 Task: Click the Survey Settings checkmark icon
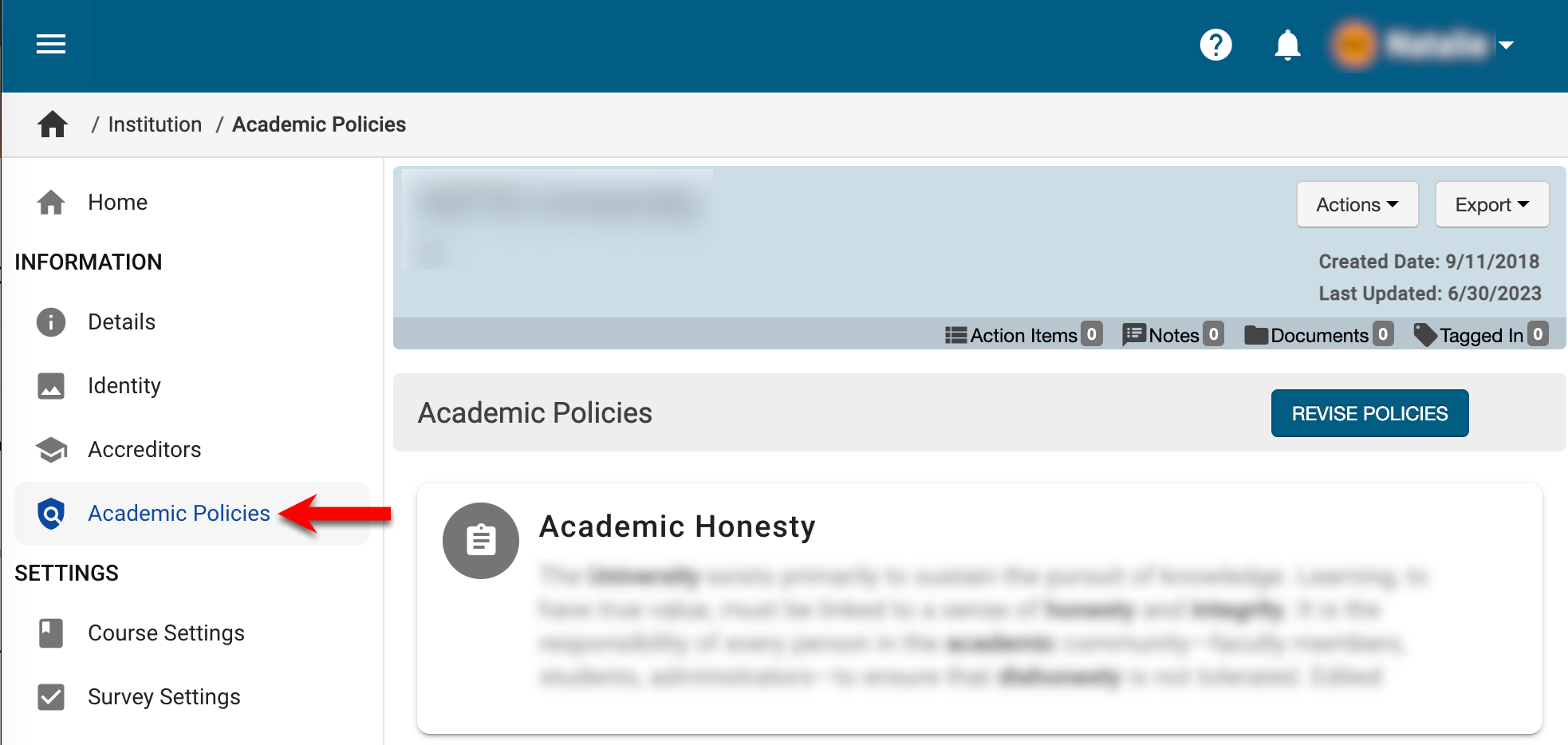(51, 697)
